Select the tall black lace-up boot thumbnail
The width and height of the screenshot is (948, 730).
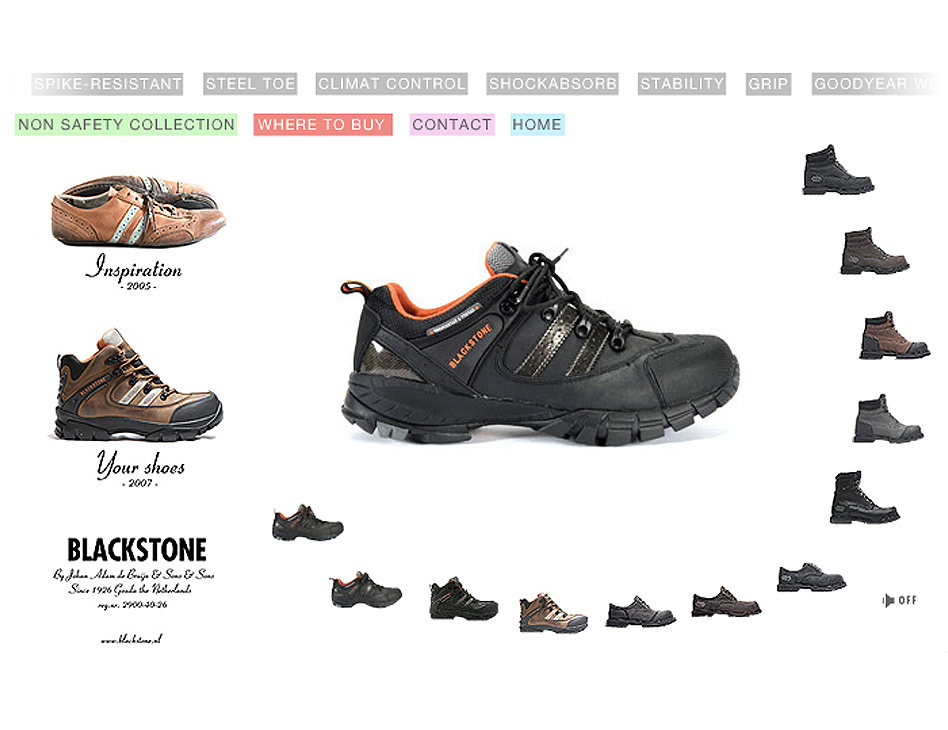tap(865, 497)
